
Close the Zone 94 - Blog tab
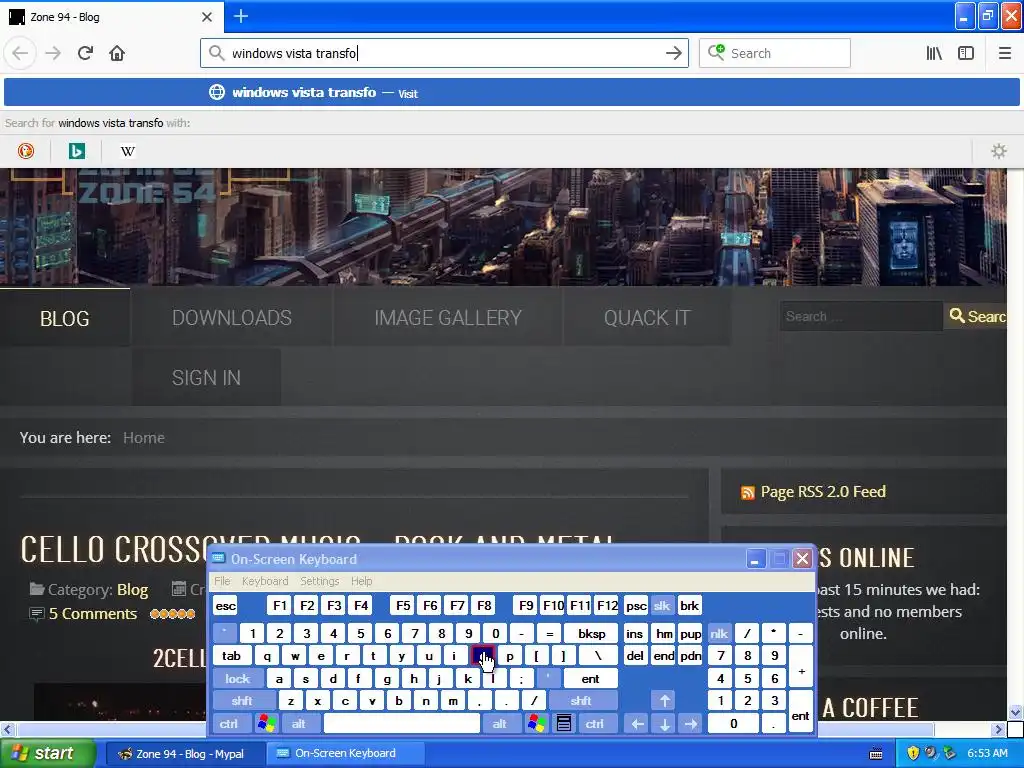(x=206, y=16)
